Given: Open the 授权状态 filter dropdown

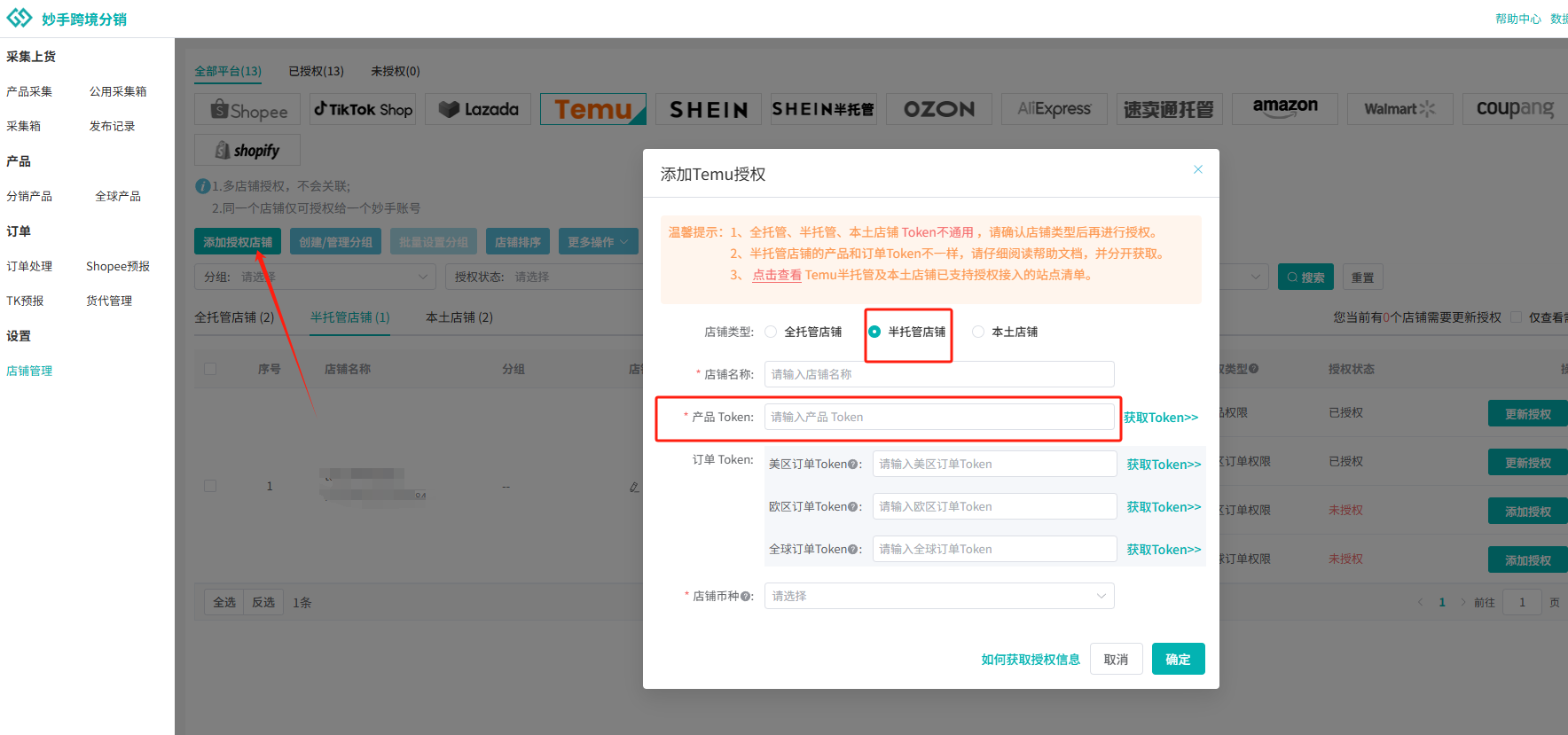Looking at the screenshot, I should point(545,277).
